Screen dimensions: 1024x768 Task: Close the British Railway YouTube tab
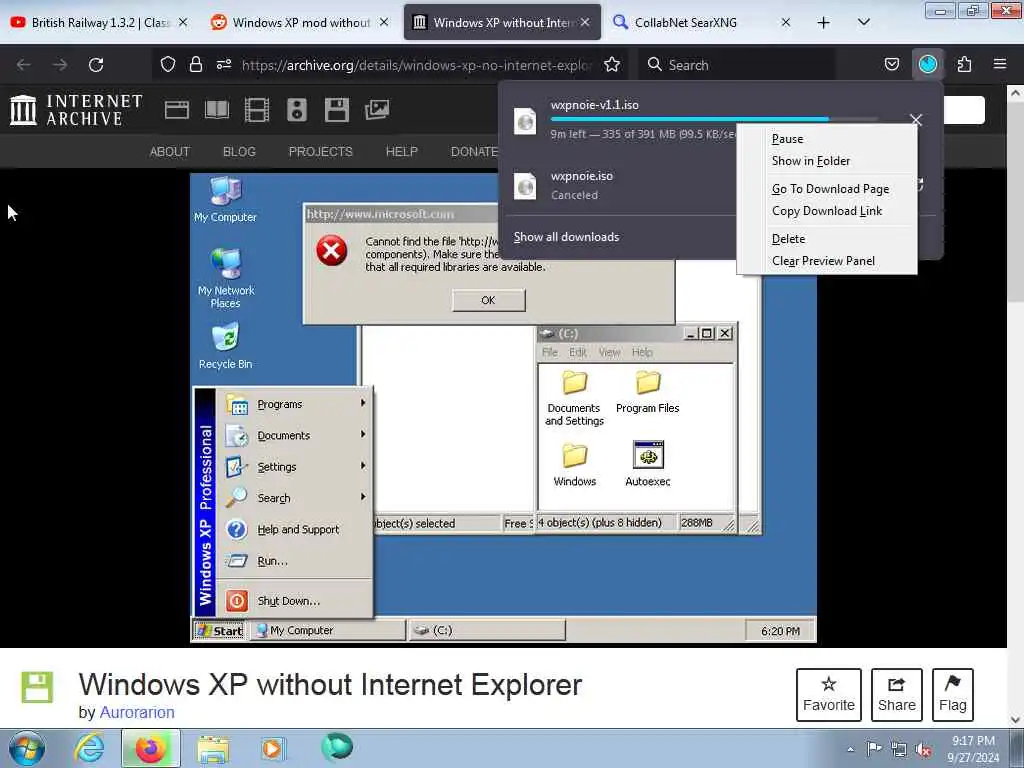[x=183, y=22]
